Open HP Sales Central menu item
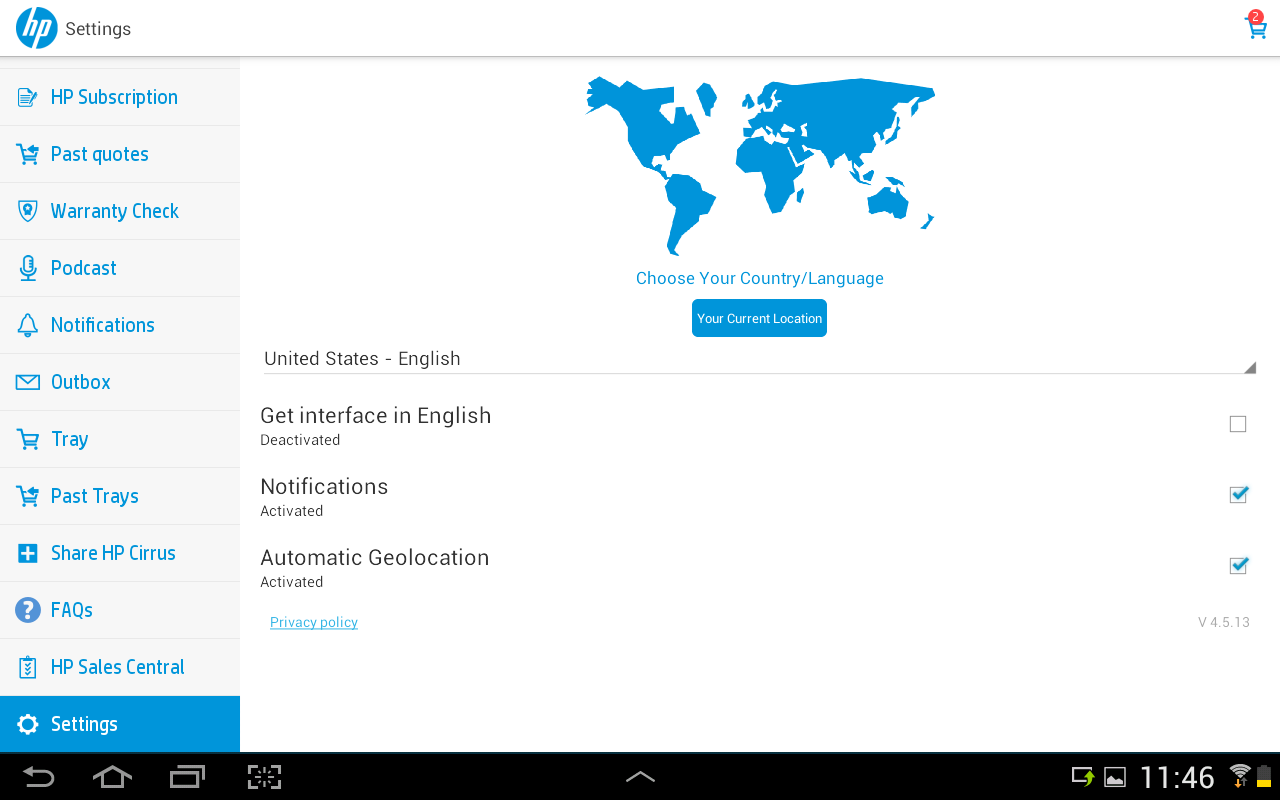The width and height of the screenshot is (1280, 800). 120,667
